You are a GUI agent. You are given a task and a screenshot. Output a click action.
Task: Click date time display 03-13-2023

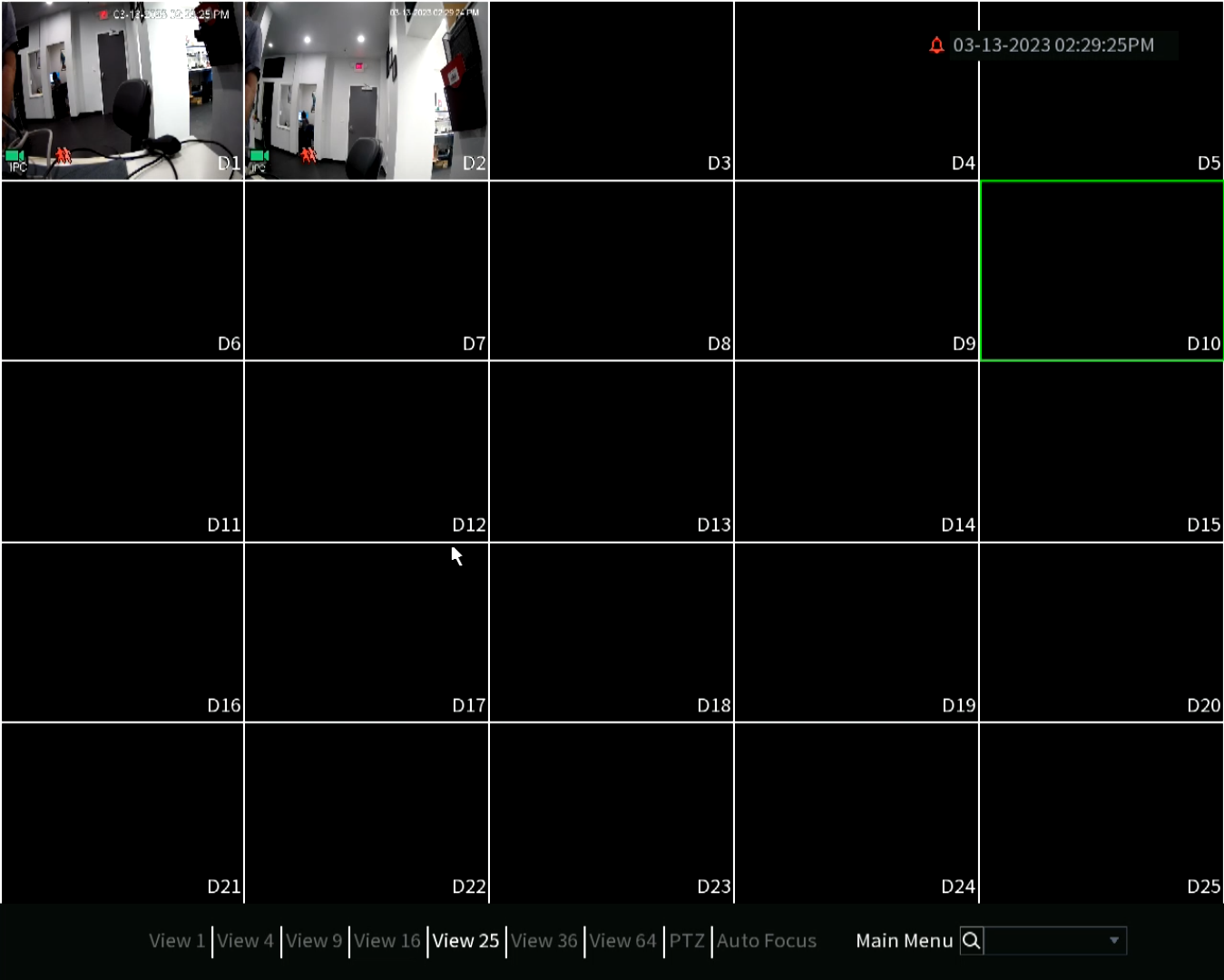[x=1053, y=45]
